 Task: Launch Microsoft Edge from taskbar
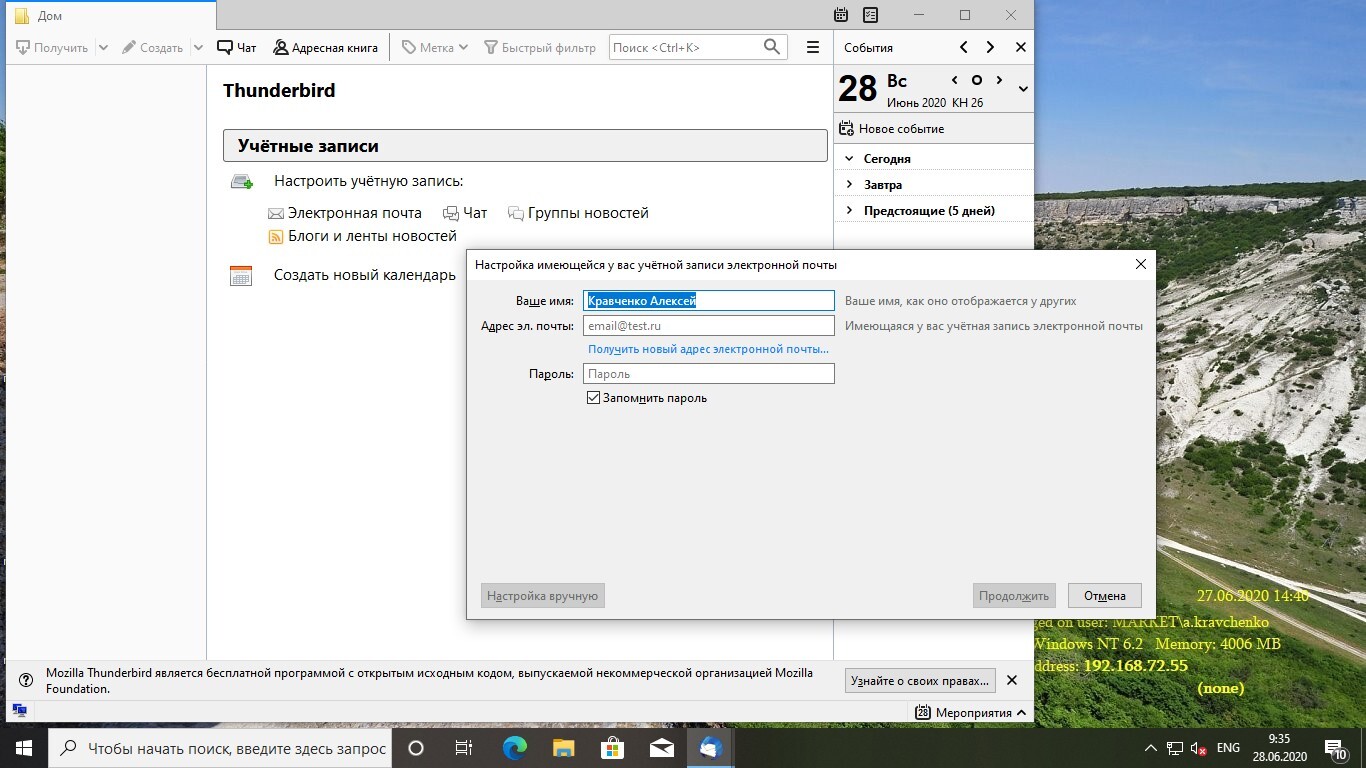point(514,748)
